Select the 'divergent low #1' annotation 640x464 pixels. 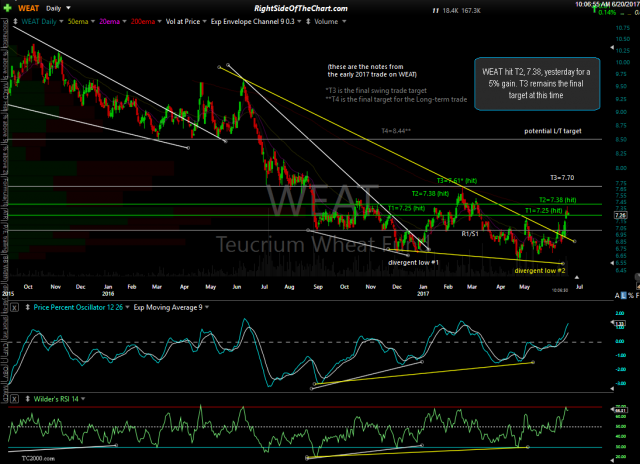coord(413,262)
